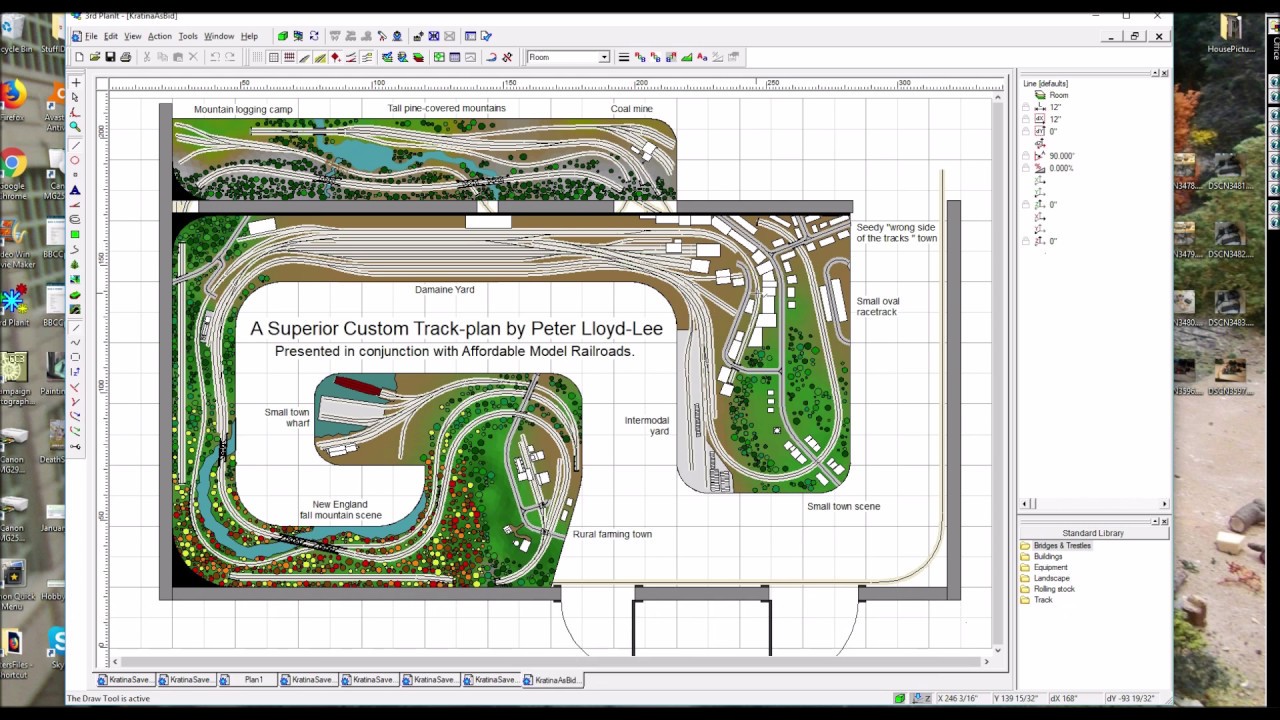This screenshot has width=1280, height=720.
Task: Select the key-shaped tool at toolbar bottom
Action: pos(75,446)
